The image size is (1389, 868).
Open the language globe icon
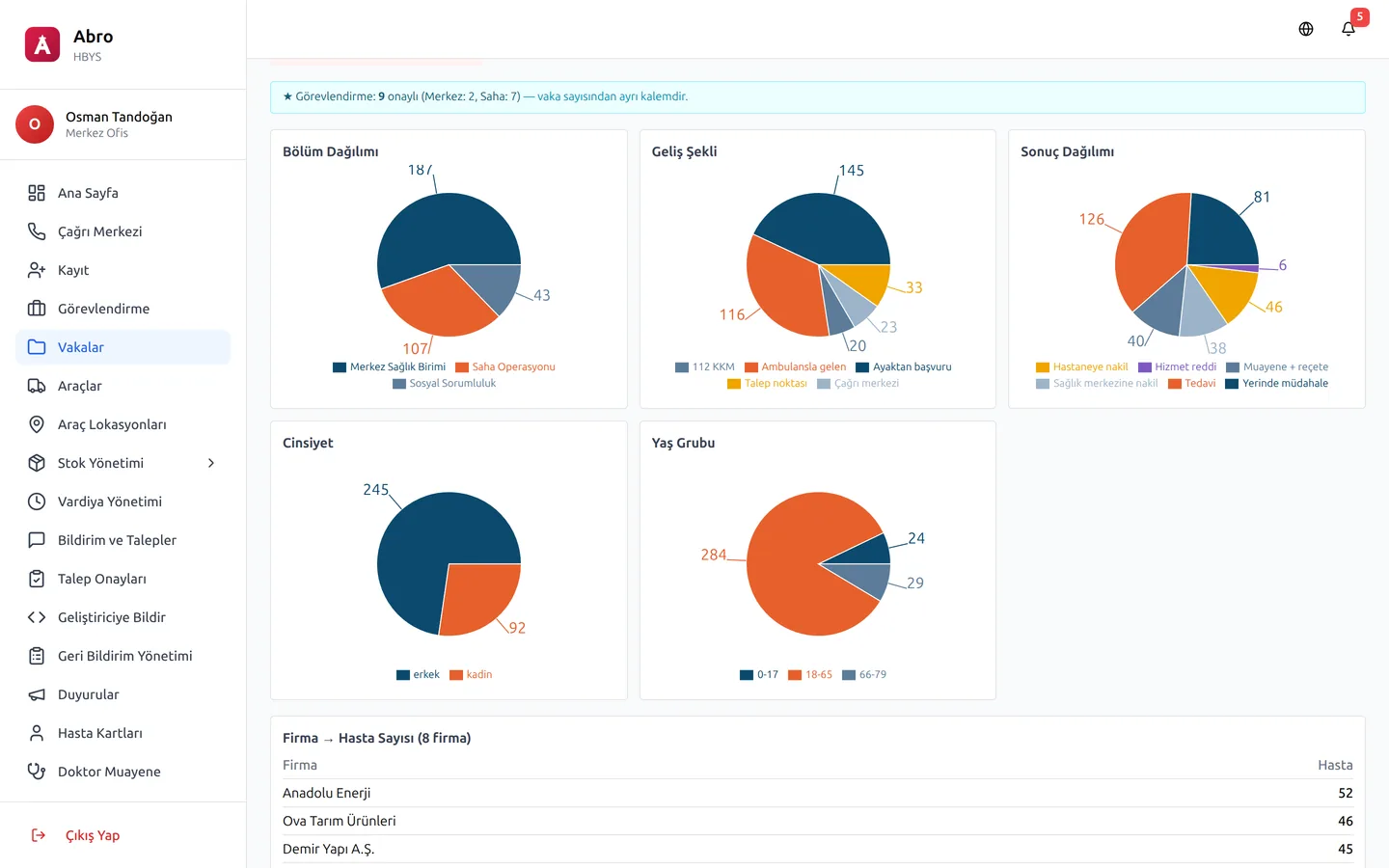point(1306,29)
